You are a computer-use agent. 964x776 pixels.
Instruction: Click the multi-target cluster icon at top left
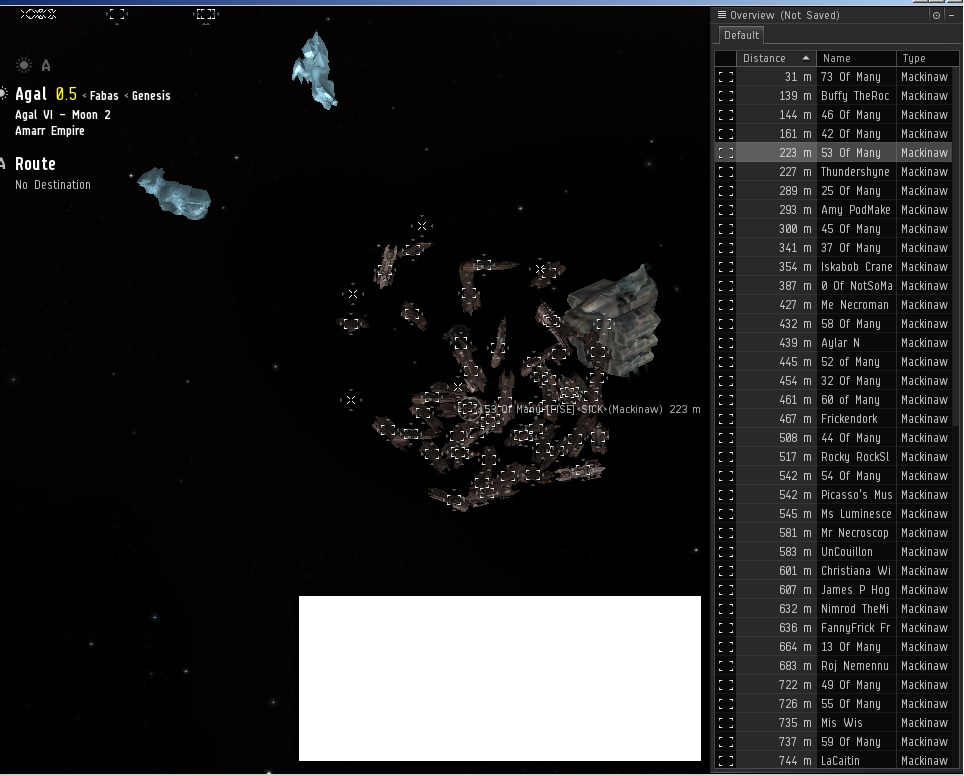pos(38,14)
